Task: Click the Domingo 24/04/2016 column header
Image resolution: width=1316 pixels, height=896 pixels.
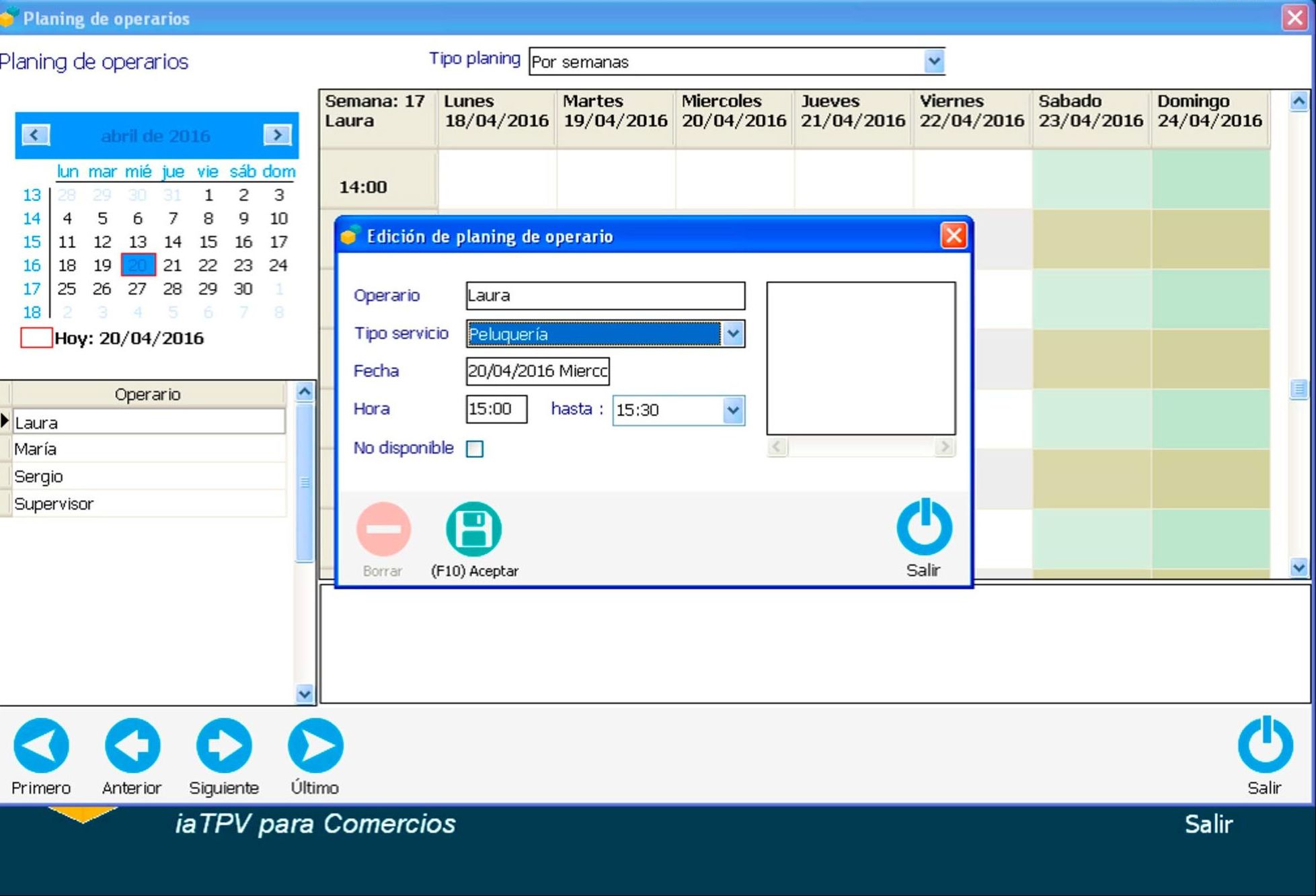Action: [1209, 118]
